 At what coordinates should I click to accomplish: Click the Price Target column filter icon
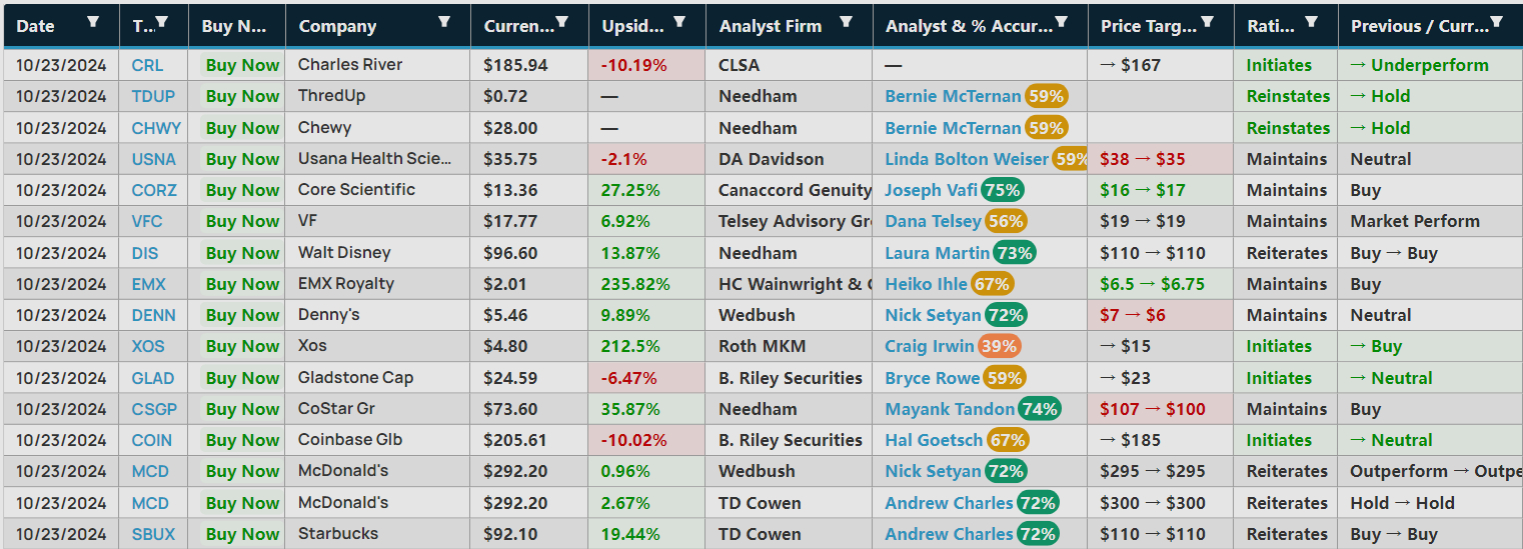tap(1208, 22)
